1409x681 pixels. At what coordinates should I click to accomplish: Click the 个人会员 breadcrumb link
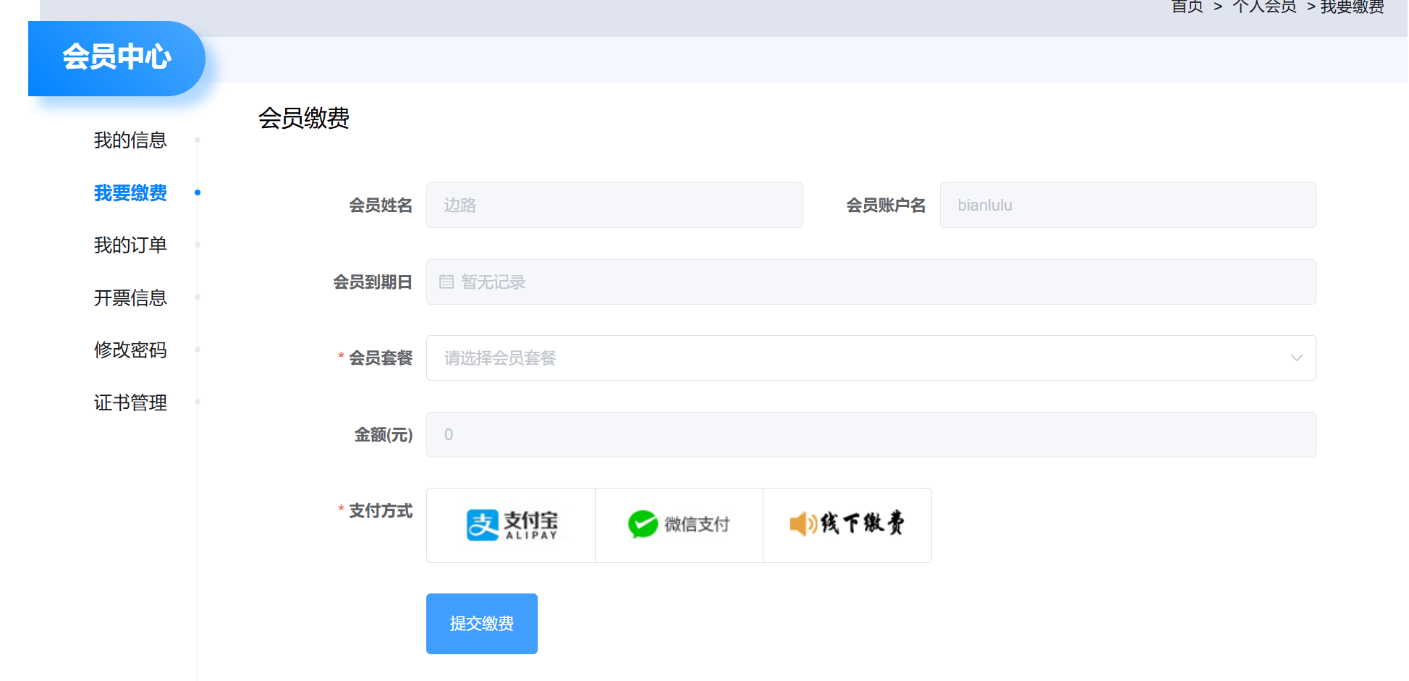(x=1264, y=6)
